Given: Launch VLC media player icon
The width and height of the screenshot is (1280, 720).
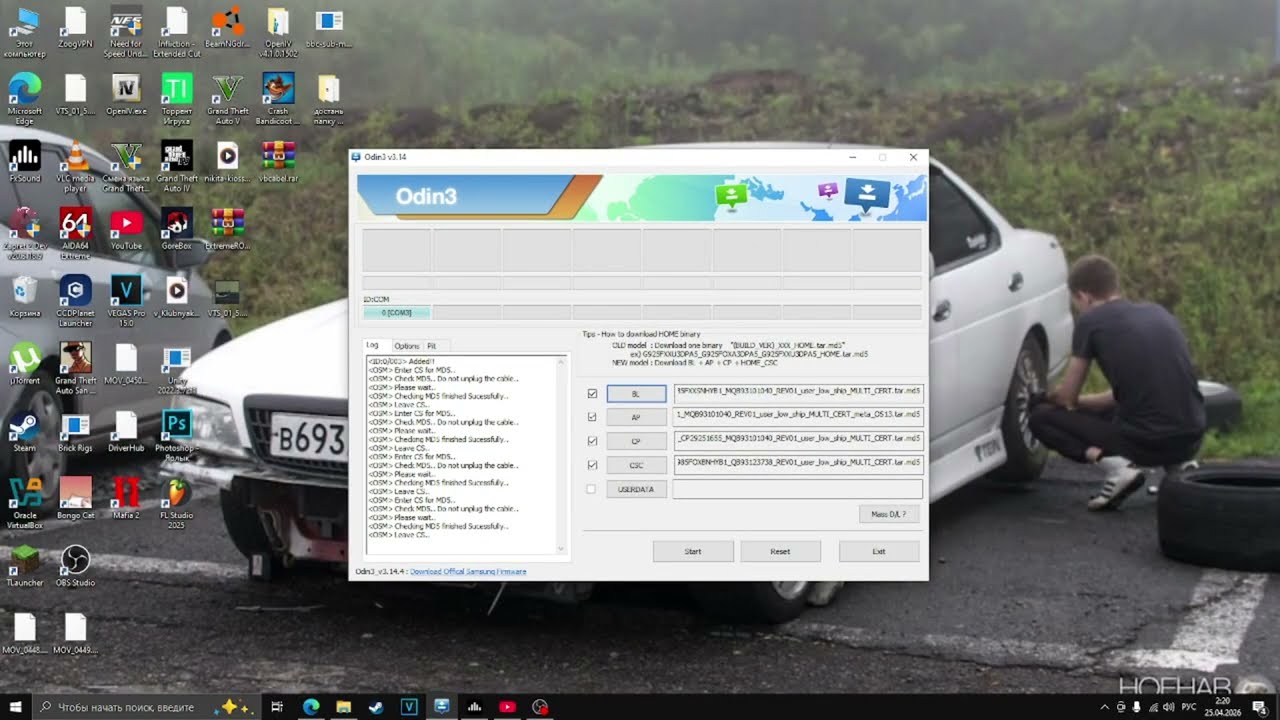Looking at the screenshot, I should tap(75, 165).
